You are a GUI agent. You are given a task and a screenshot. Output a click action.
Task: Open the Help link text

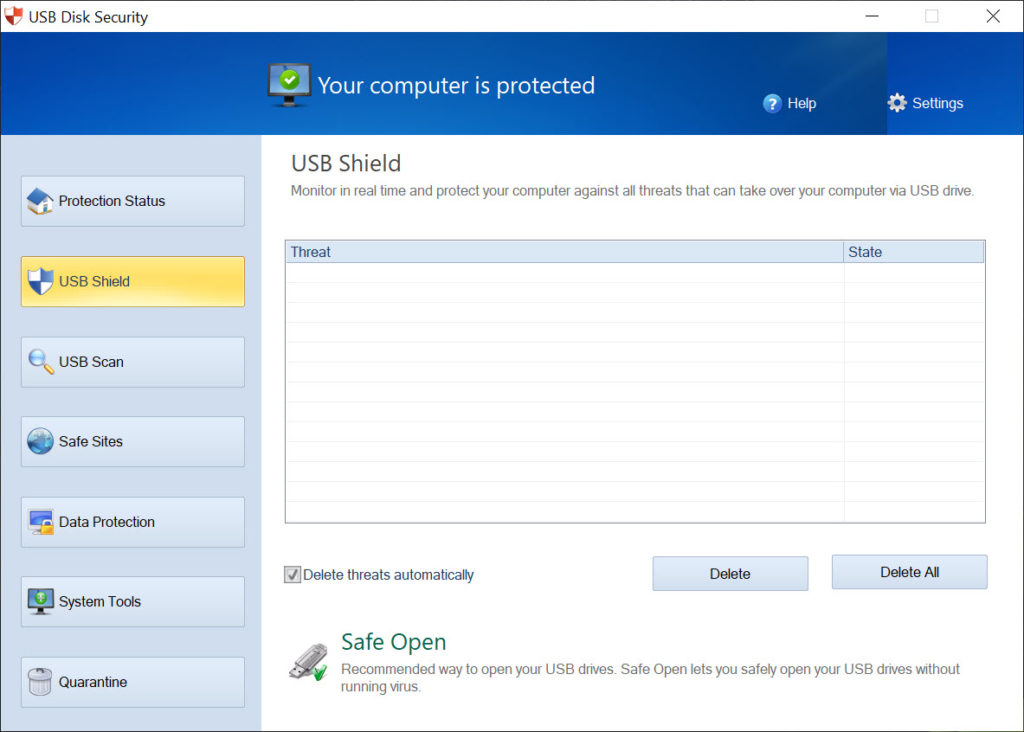pos(802,103)
